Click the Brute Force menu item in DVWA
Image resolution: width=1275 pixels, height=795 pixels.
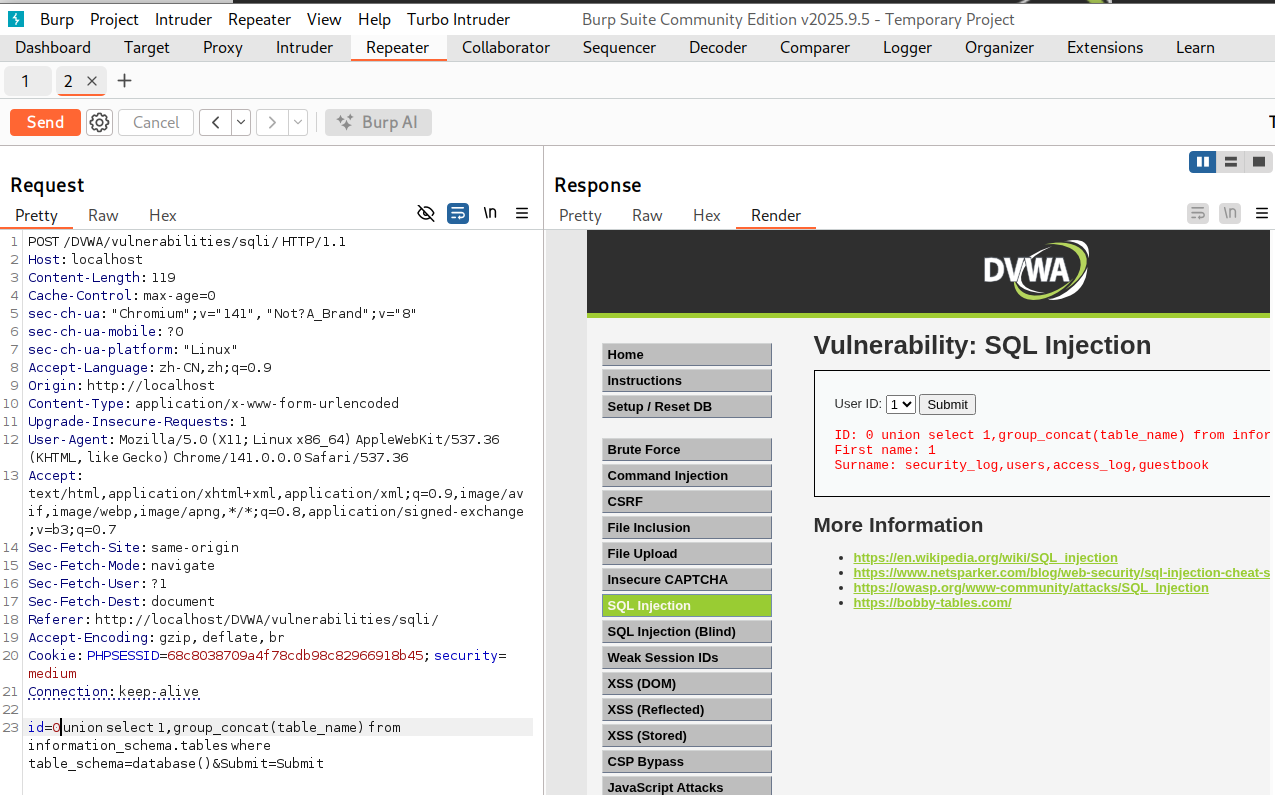pos(687,449)
